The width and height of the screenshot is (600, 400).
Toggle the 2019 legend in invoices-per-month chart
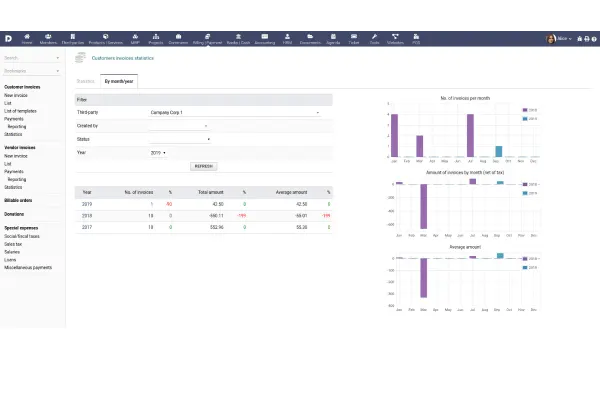click(x=531, y=118)
